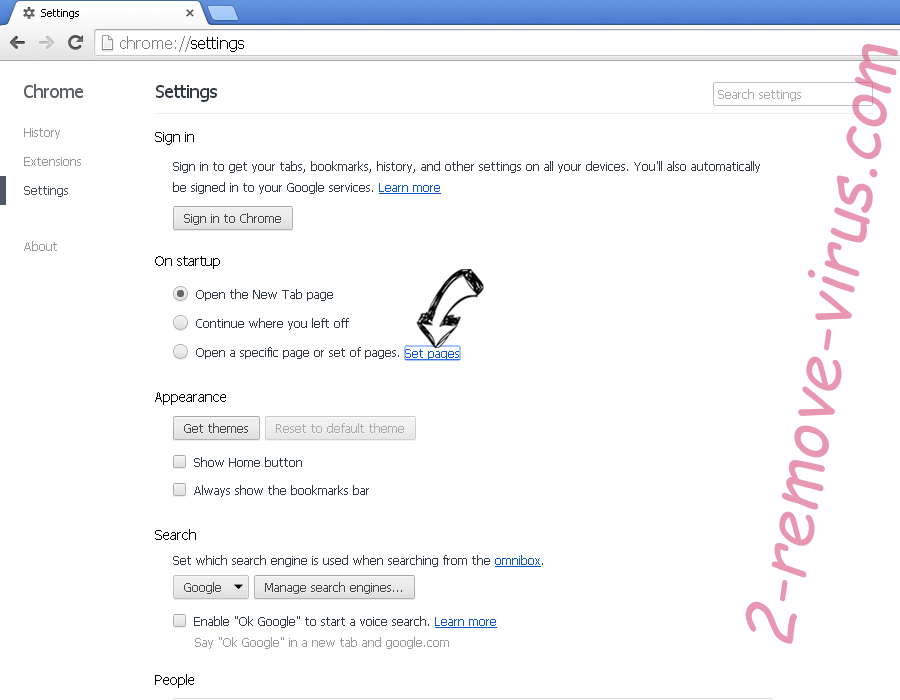The height and width of the screenshot is (700, 900).
Task: Click the People section heading
Action: (x=174, y=680)
